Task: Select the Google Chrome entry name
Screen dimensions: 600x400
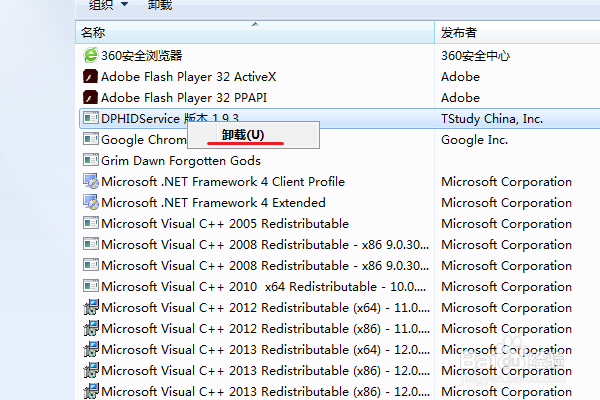Action: click(144, 140)
